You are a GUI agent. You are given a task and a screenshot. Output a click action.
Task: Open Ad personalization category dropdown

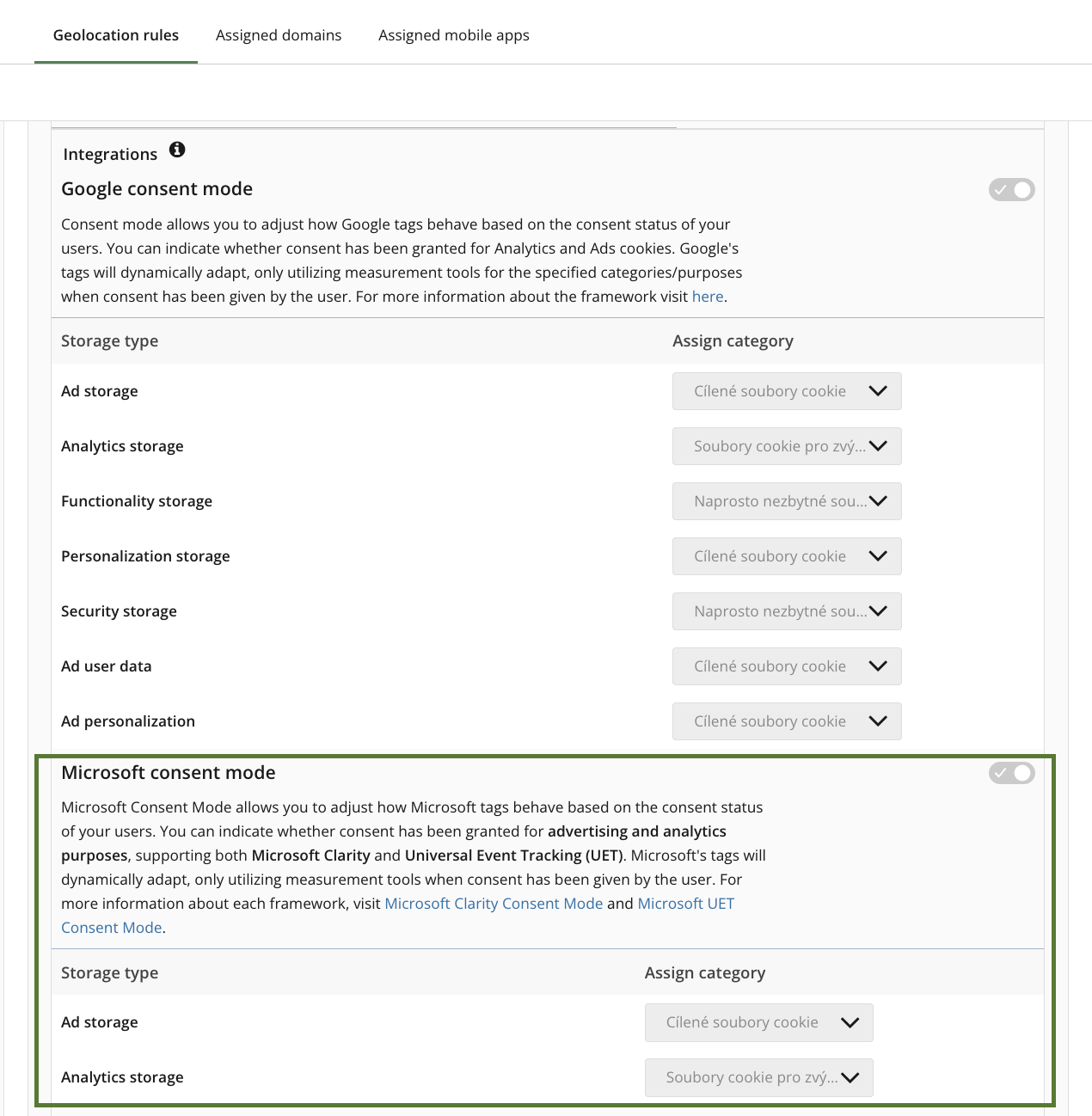[x=787, y=721]
